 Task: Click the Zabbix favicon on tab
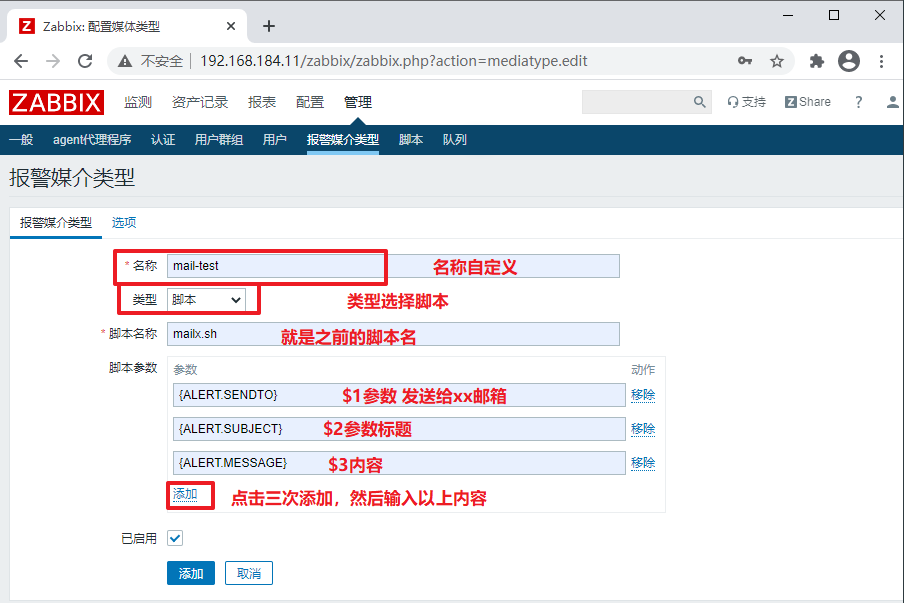tap(27, 27)
